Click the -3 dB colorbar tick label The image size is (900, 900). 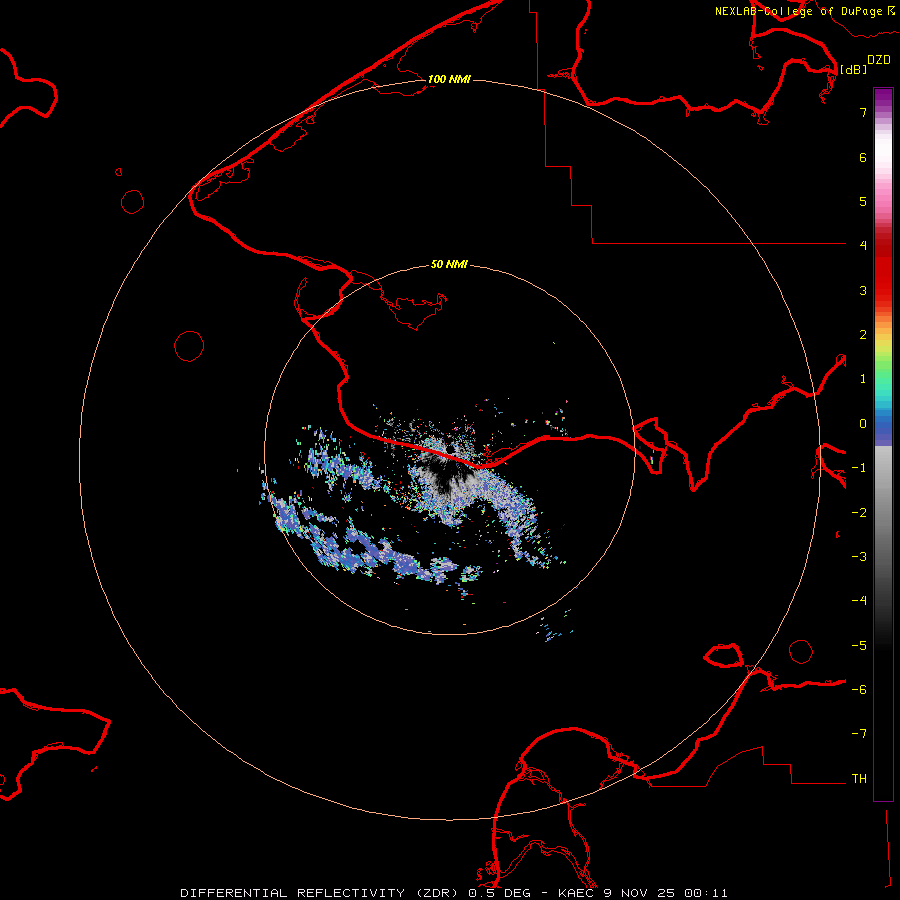[x=859, y=557]
